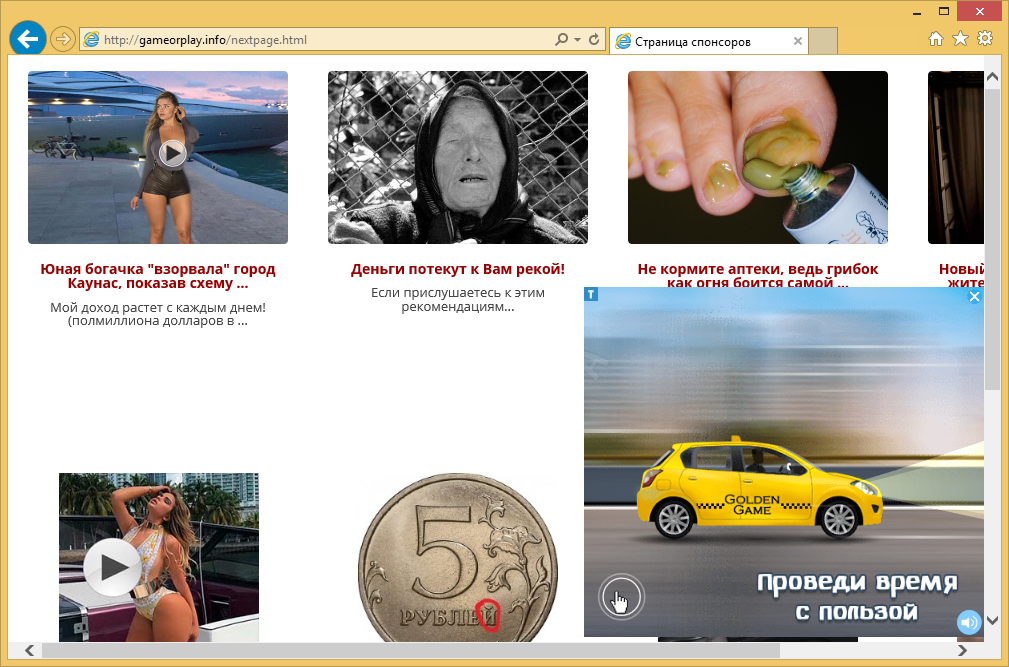
Task: Open Favorites star icon
Action: 960,39
